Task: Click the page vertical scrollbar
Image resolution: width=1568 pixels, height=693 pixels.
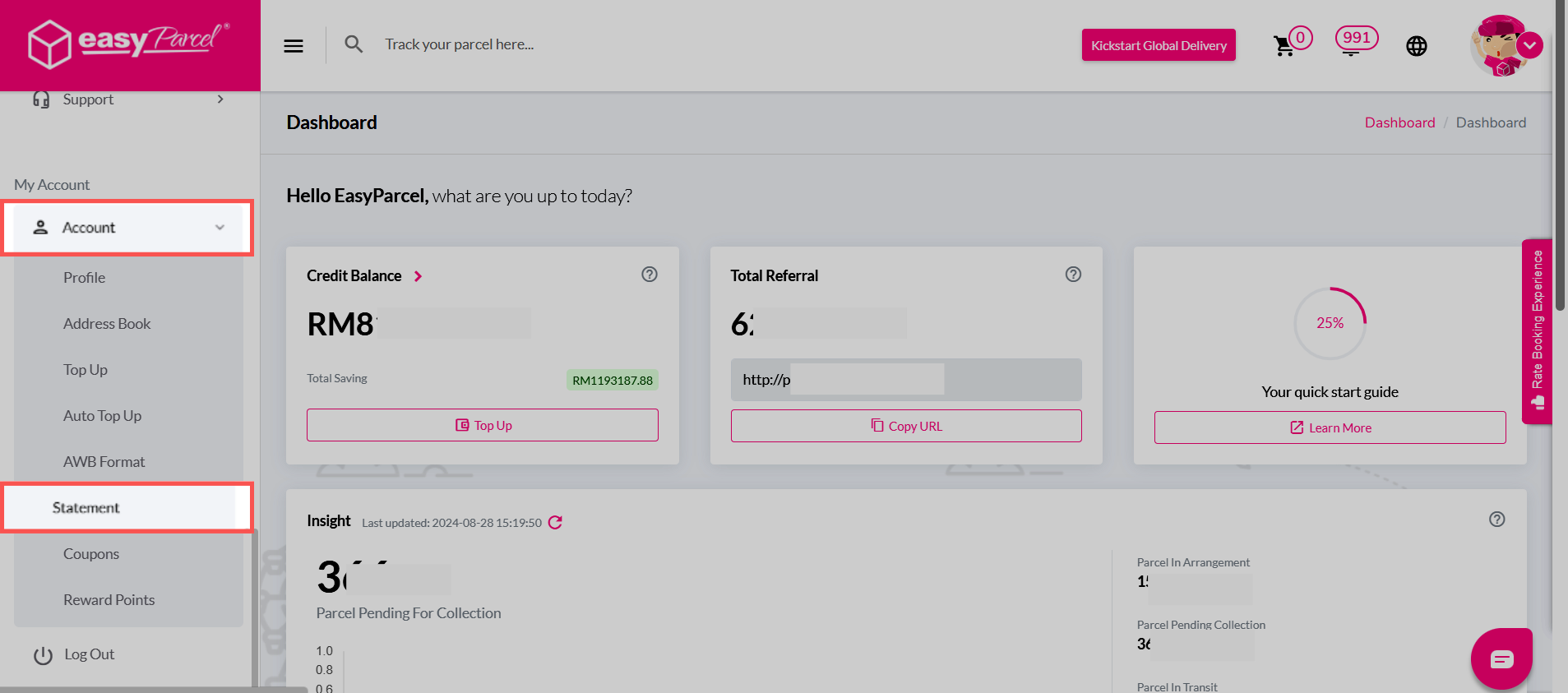Action: pos(1560,156)
